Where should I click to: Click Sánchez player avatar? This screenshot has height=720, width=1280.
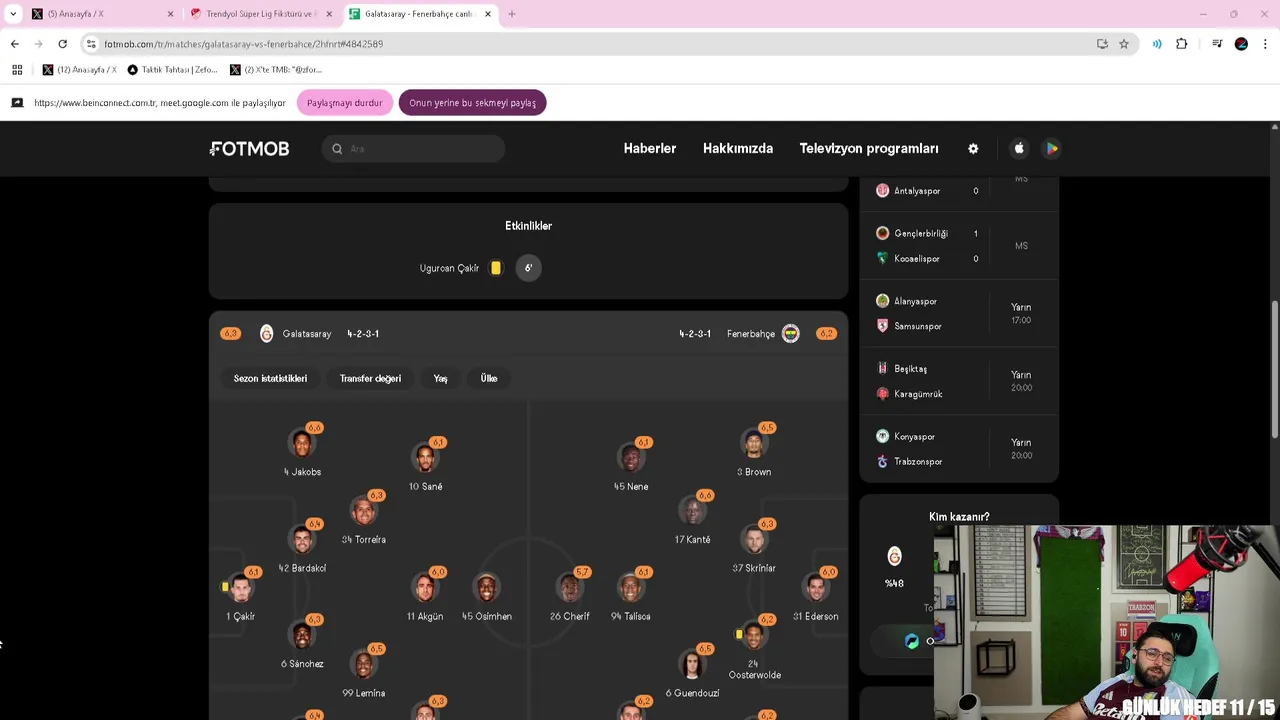[x=302, y=635]
